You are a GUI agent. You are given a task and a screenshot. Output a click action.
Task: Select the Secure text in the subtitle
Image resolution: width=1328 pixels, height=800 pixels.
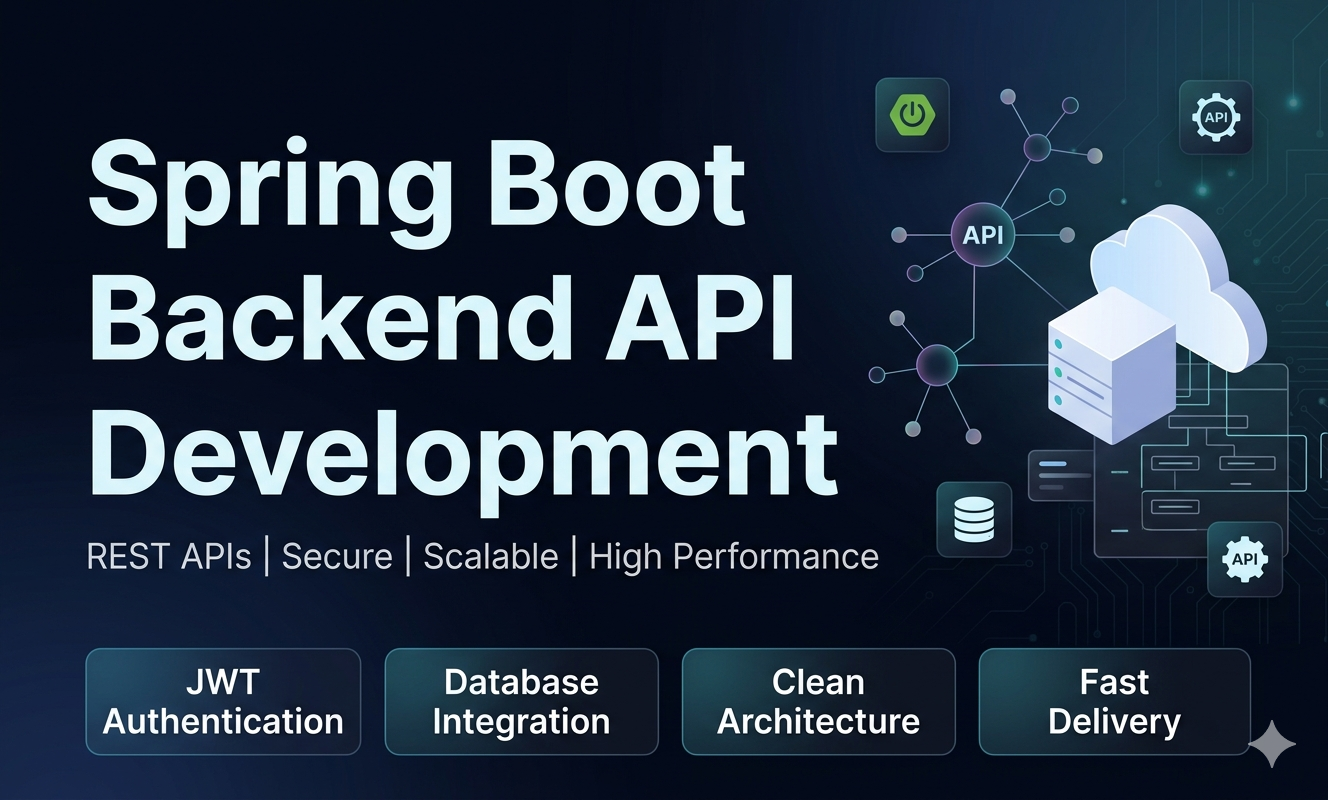click(337, 557)
